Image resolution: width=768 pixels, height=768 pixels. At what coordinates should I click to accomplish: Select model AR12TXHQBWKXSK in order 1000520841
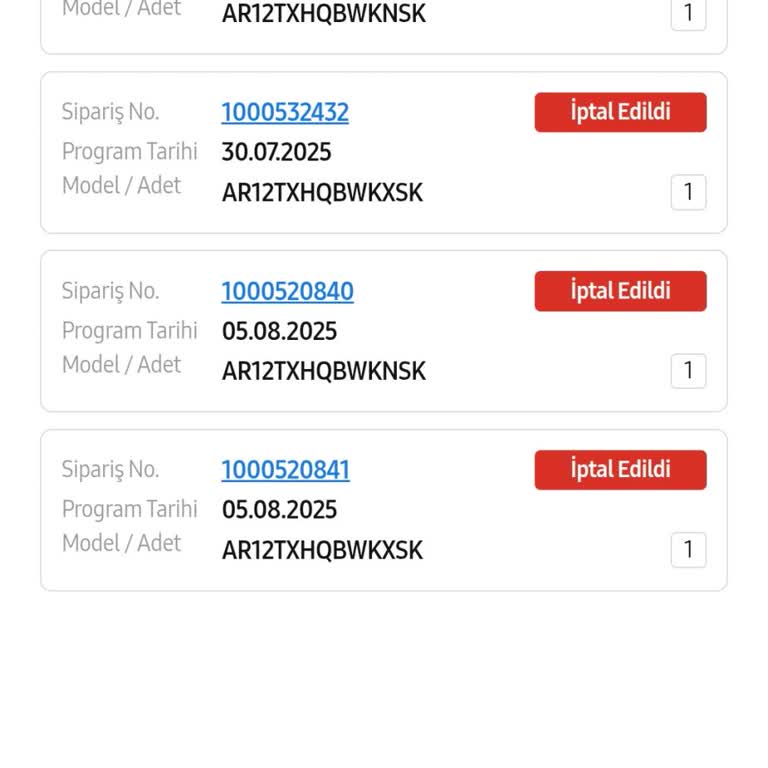pyautogui.click(x=322, y=551)
